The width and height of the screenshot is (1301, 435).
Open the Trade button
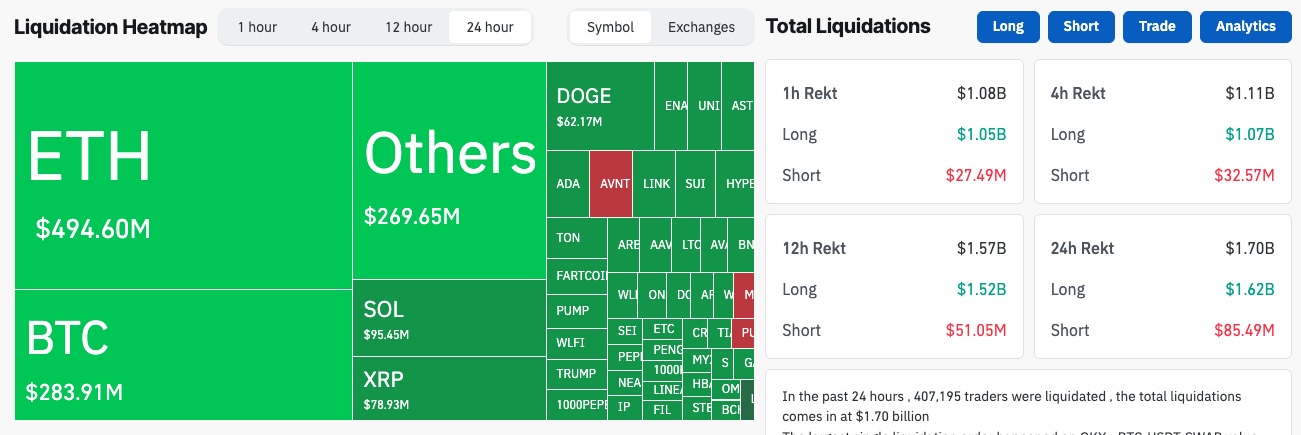click(1157, 27)
